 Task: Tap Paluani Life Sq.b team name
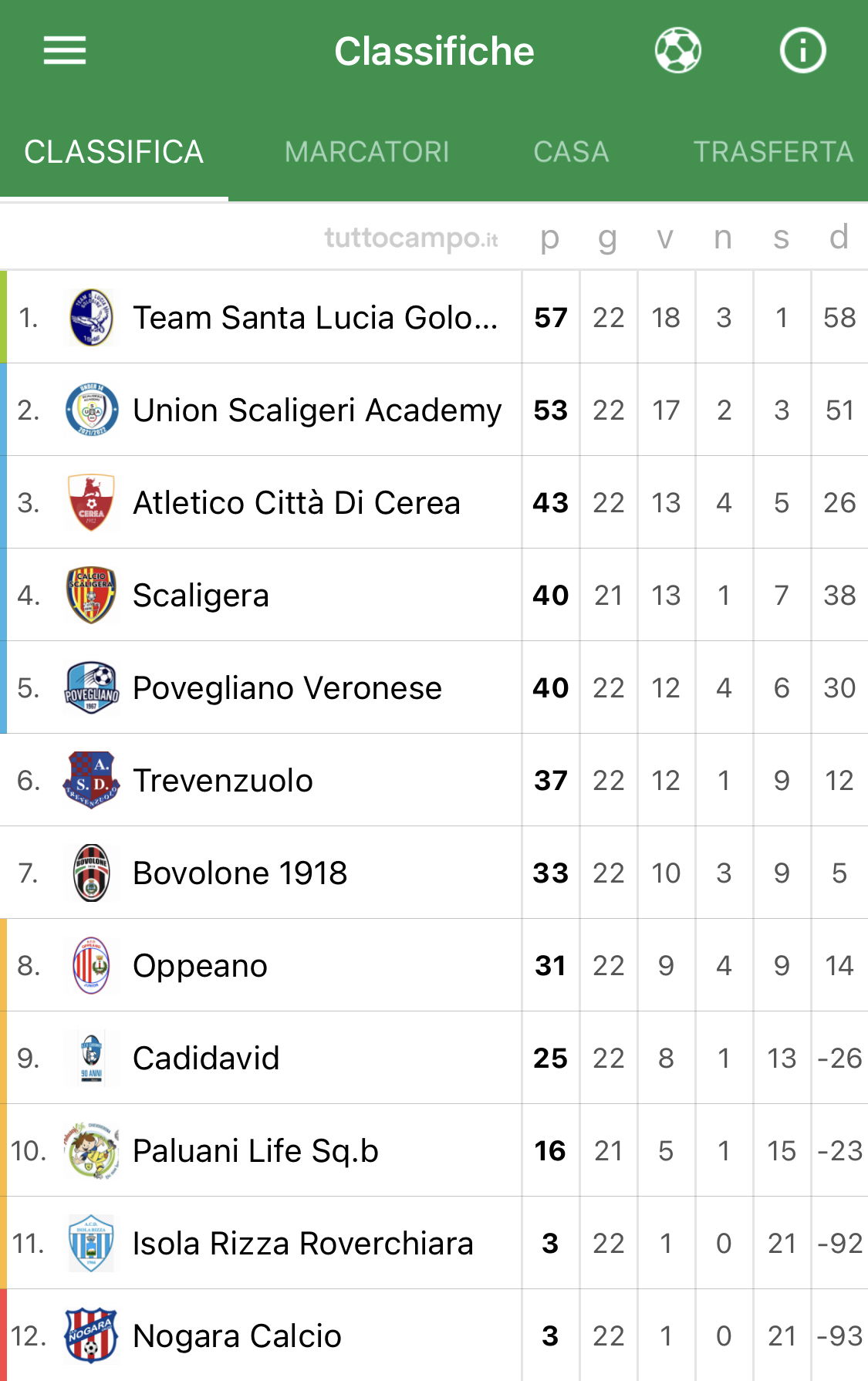click(255, 1150)
